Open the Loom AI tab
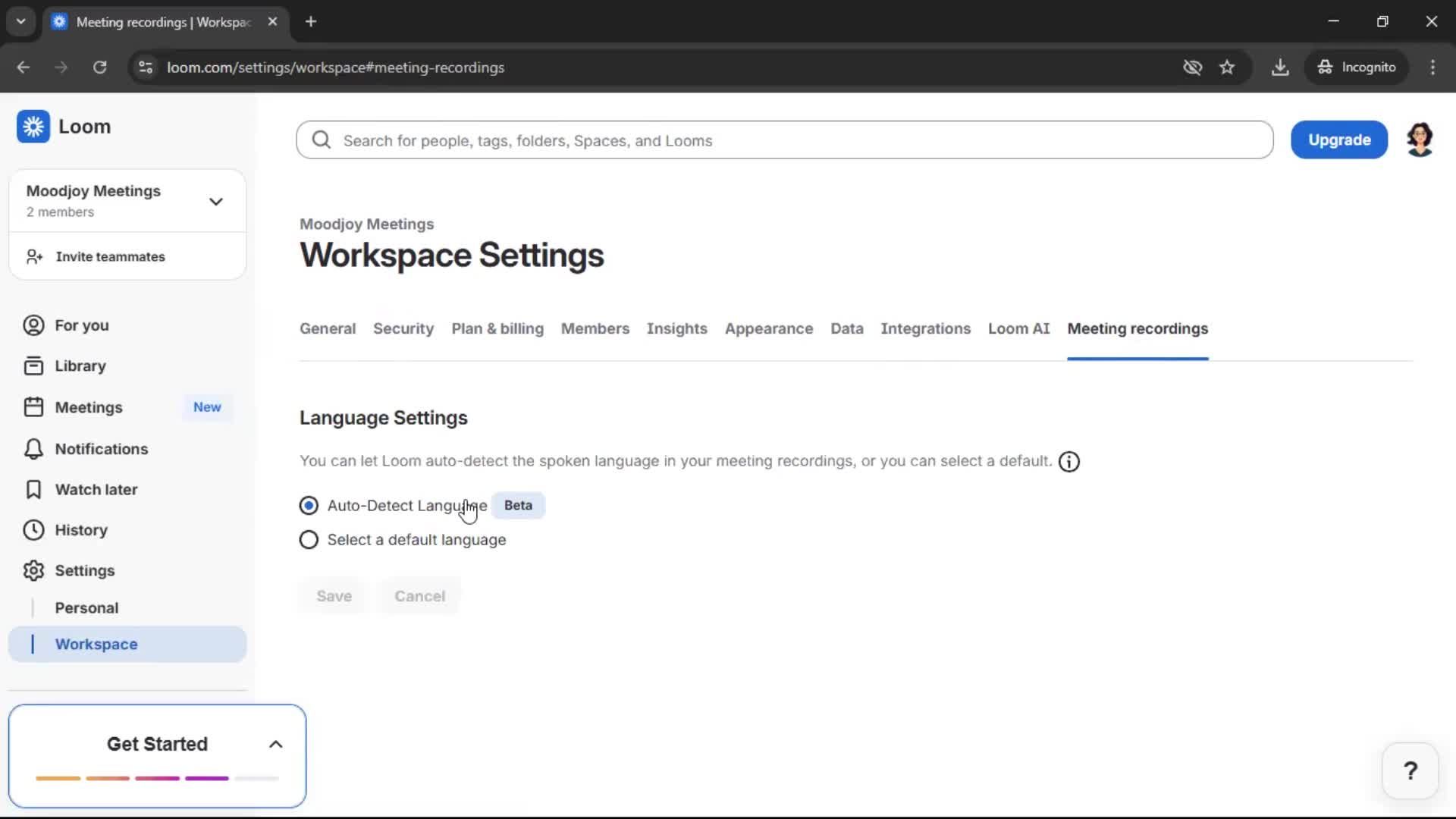The image size is (1456, 819). pyautogui.click(x=1018, y=328)
